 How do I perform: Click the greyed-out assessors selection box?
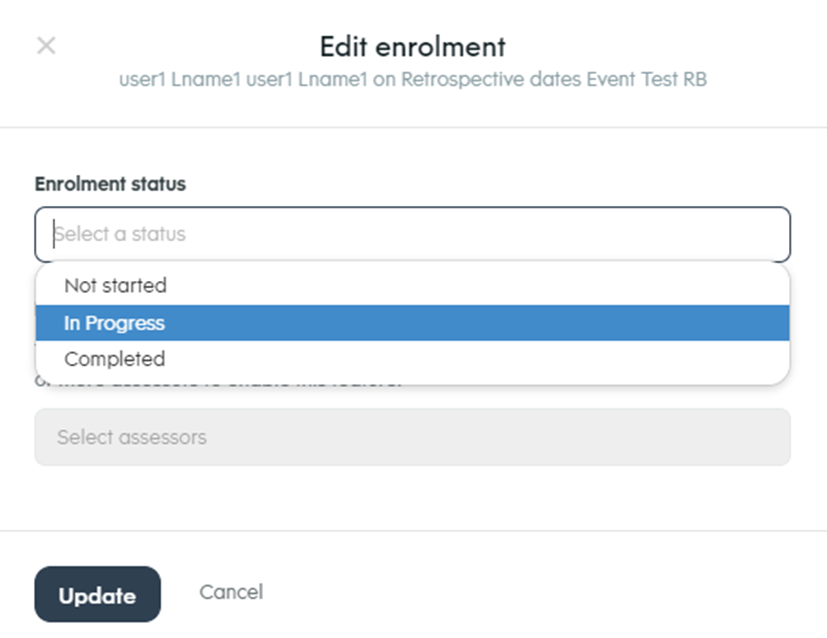412,437
